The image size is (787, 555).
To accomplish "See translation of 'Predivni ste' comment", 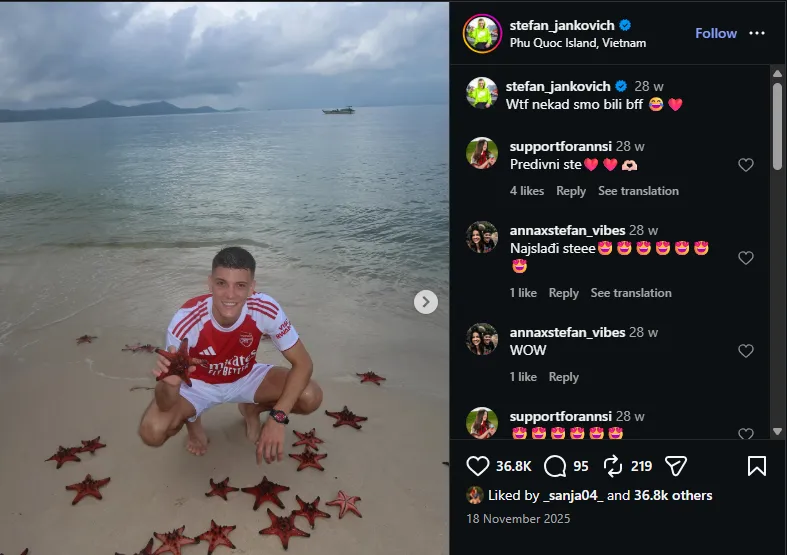I will 638,191.
